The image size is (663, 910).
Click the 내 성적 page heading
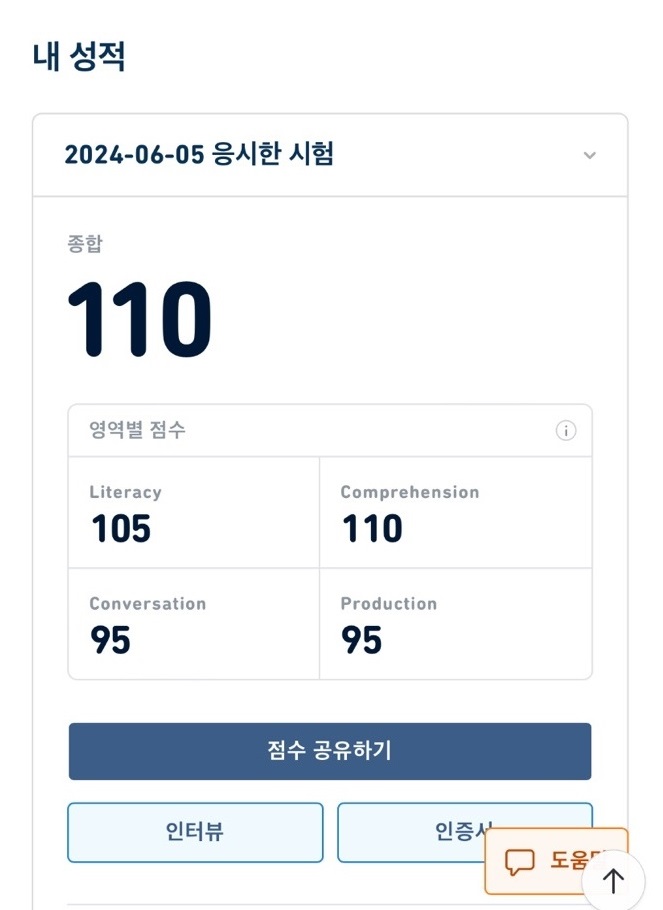[79, 56]
